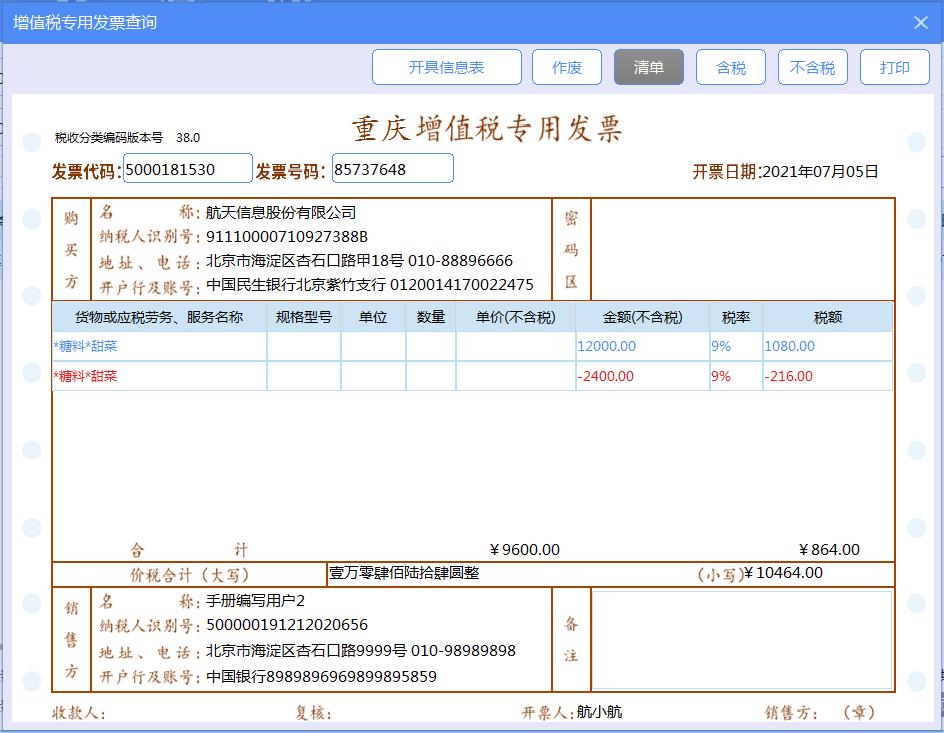Screen dimensions: 944x733
Task: Click the 作废 button to void invoice
Action: pyautogui.click(x=568, y=67)
